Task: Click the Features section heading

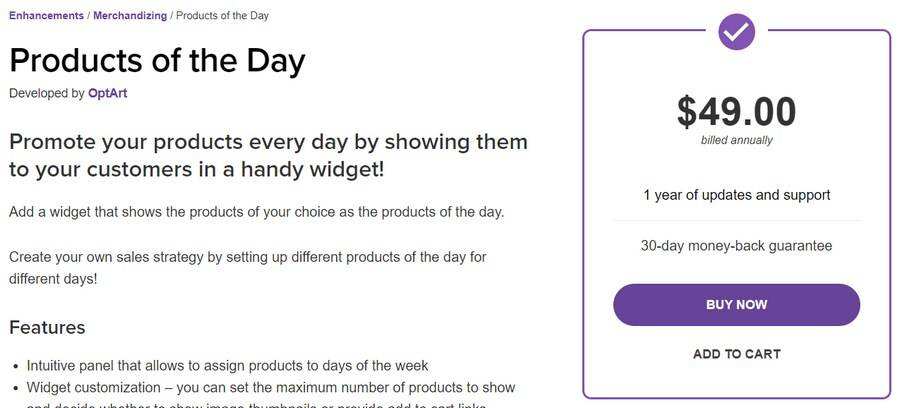Action: pyautogui.click(x=47, y=327)
